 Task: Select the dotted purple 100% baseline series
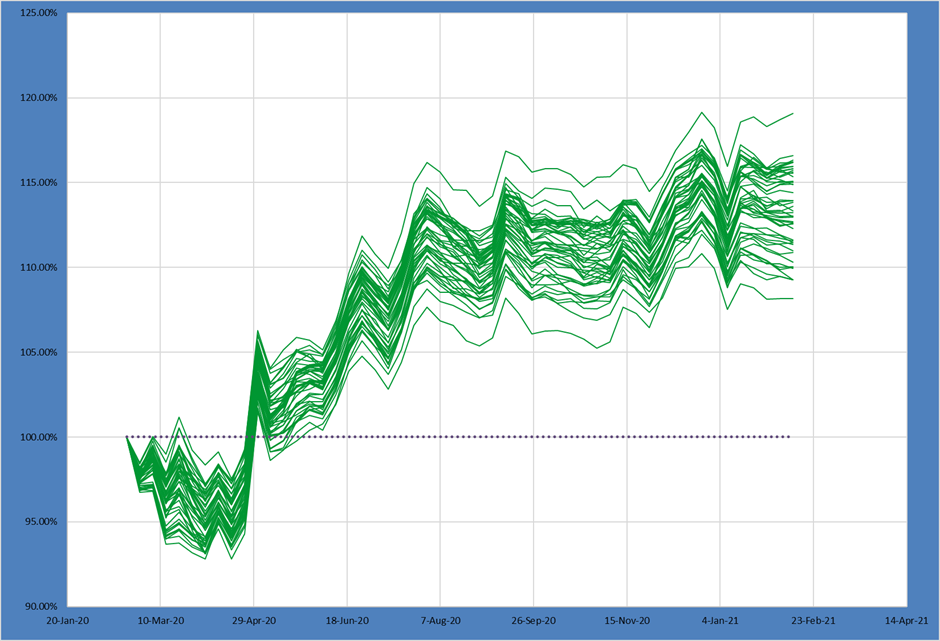click(458, 437)
